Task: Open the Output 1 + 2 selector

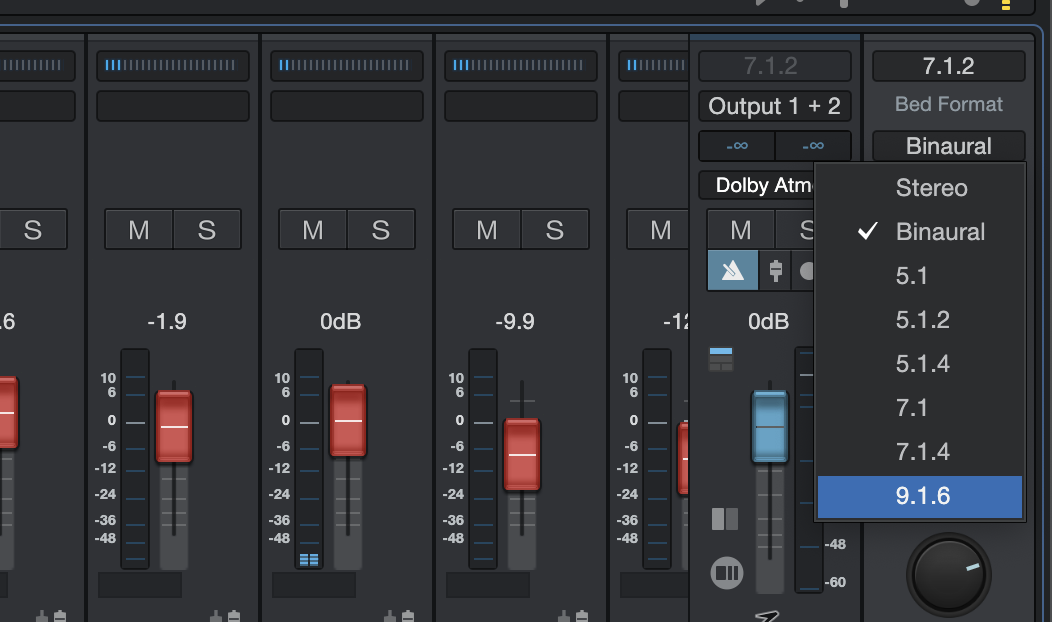Action: (x=774, y=106)
